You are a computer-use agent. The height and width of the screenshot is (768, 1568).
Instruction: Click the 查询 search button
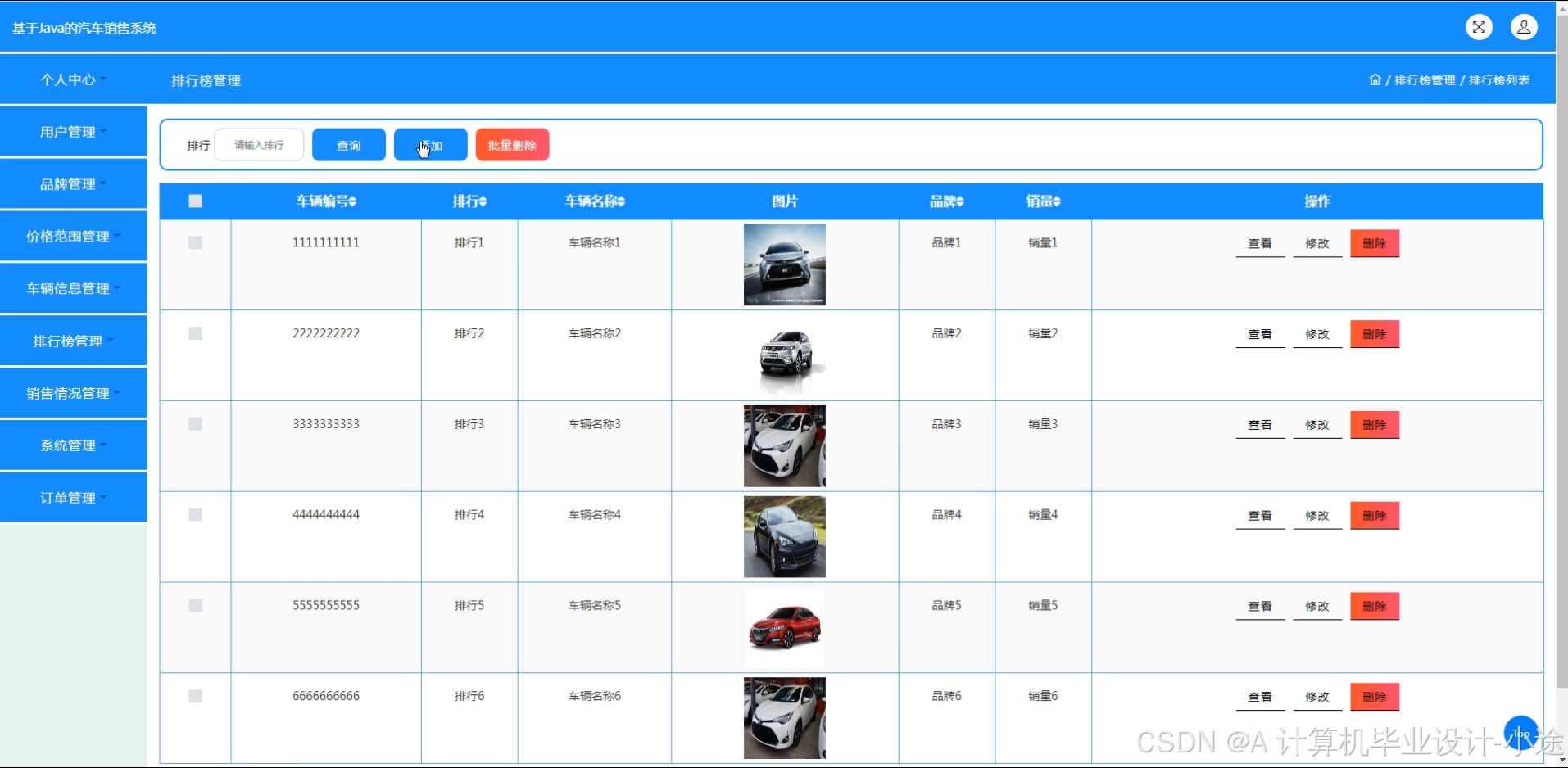tap(349, 145)
